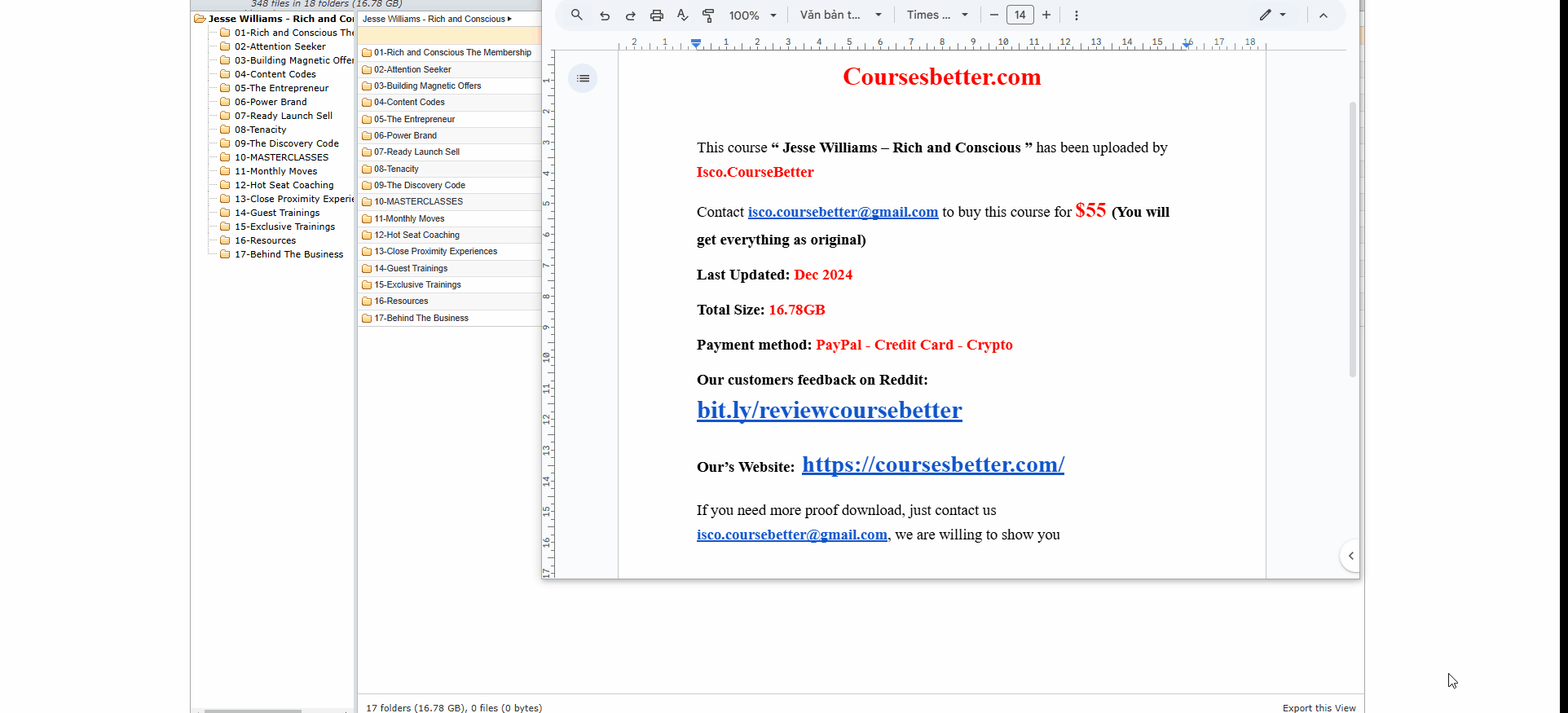Screen dimensions: 1568x713
Task: Open the paragraph style dropdown
Action: click(x=840, y=15)
